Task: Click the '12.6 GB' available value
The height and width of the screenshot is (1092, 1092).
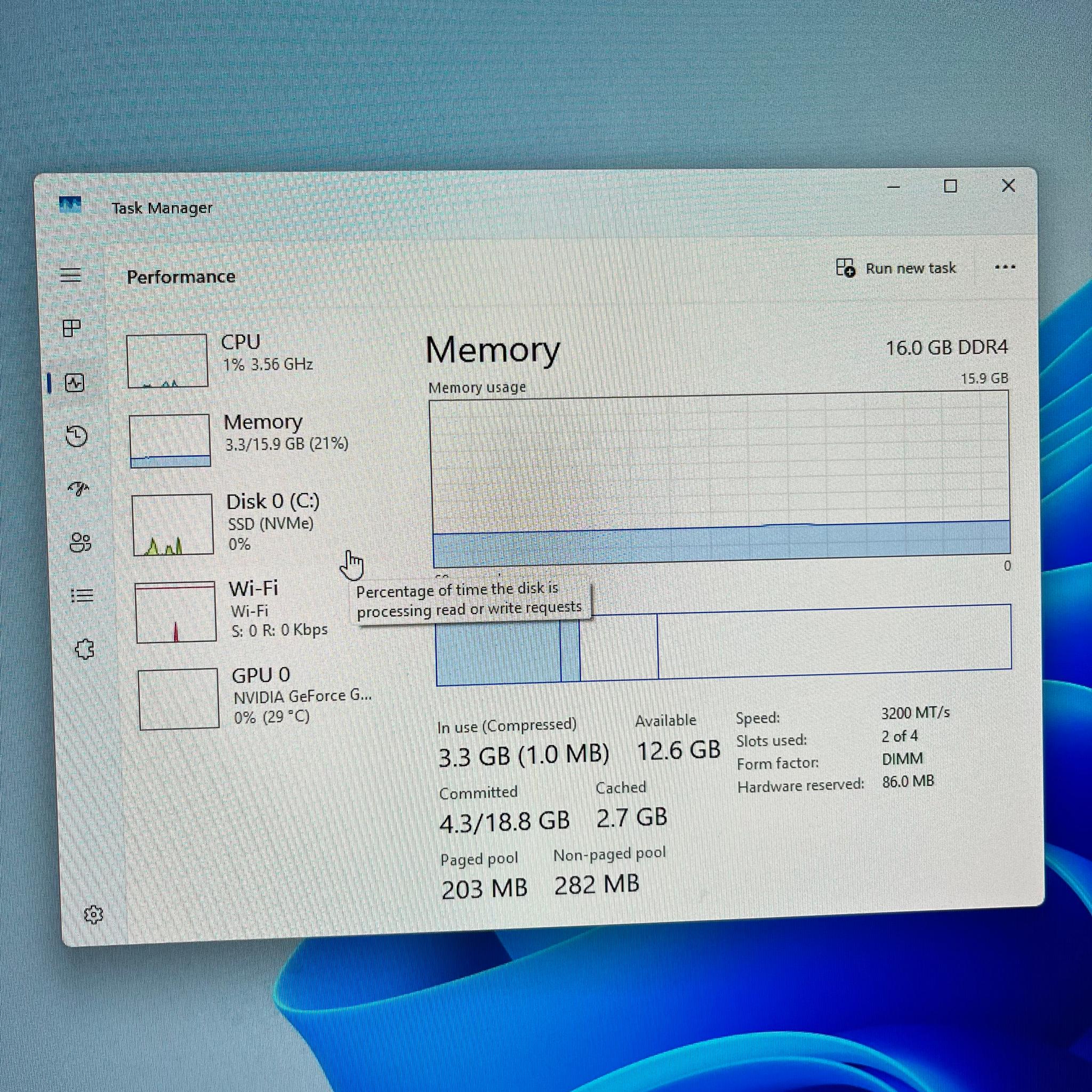Action: tap(678, 750)
